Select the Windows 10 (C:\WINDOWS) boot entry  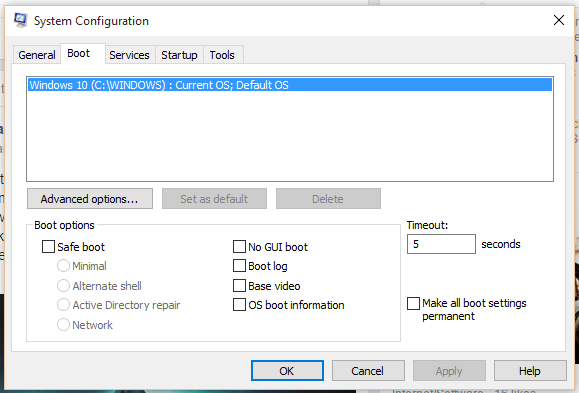coord(290,85)
